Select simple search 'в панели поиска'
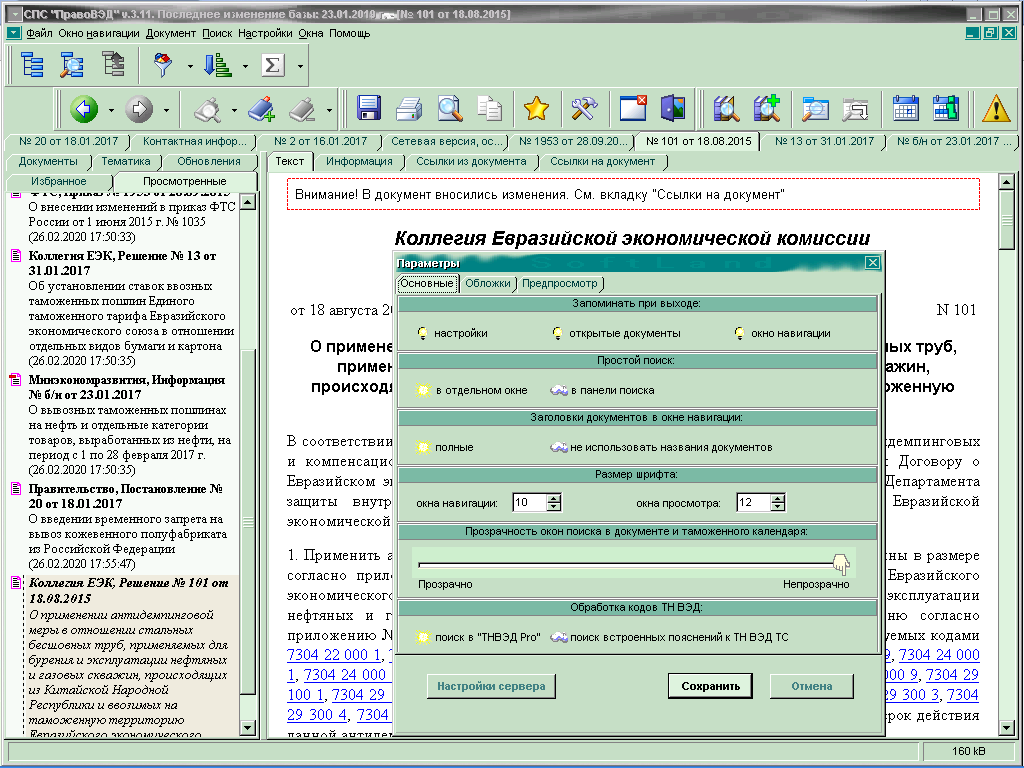Screen dimensions: 1024x768 (602, 390)
